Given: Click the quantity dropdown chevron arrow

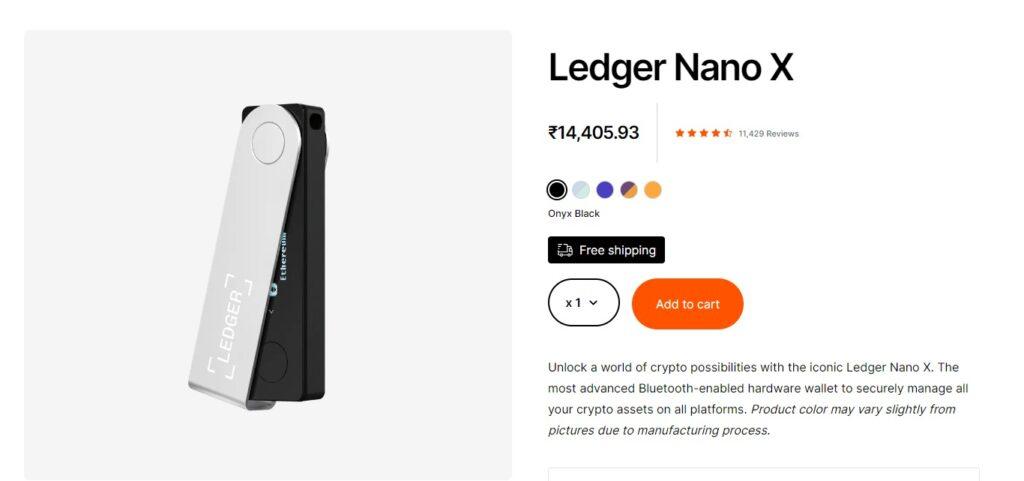Looking at the screenshot, I should tap(593, 303).
